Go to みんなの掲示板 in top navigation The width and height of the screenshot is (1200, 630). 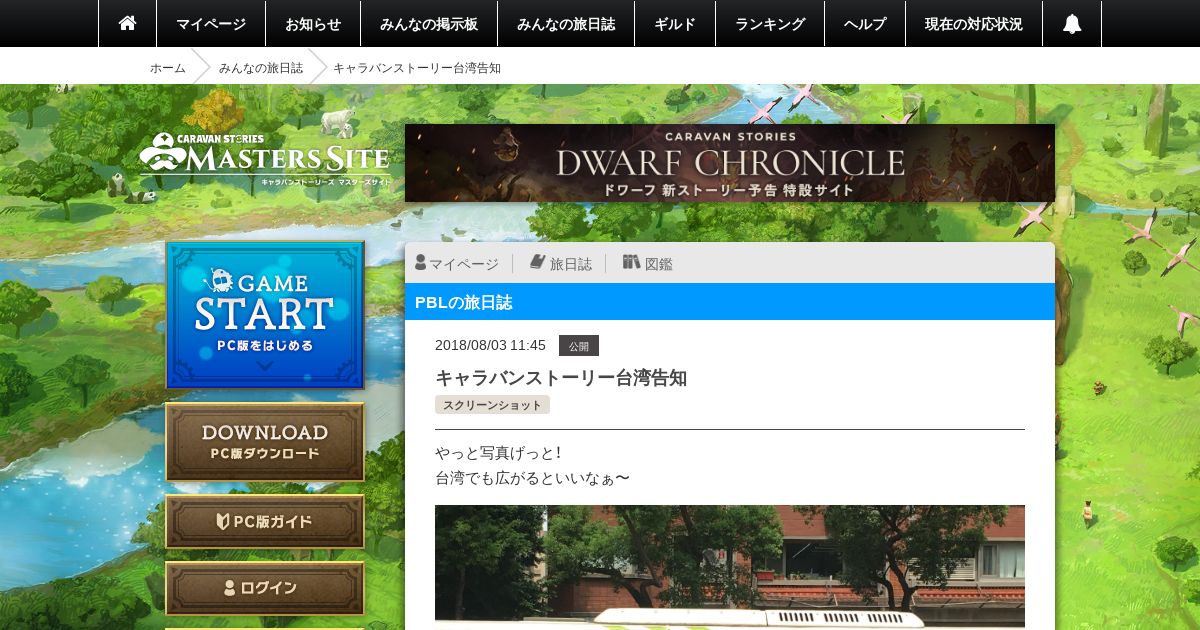tap(429, 24)
